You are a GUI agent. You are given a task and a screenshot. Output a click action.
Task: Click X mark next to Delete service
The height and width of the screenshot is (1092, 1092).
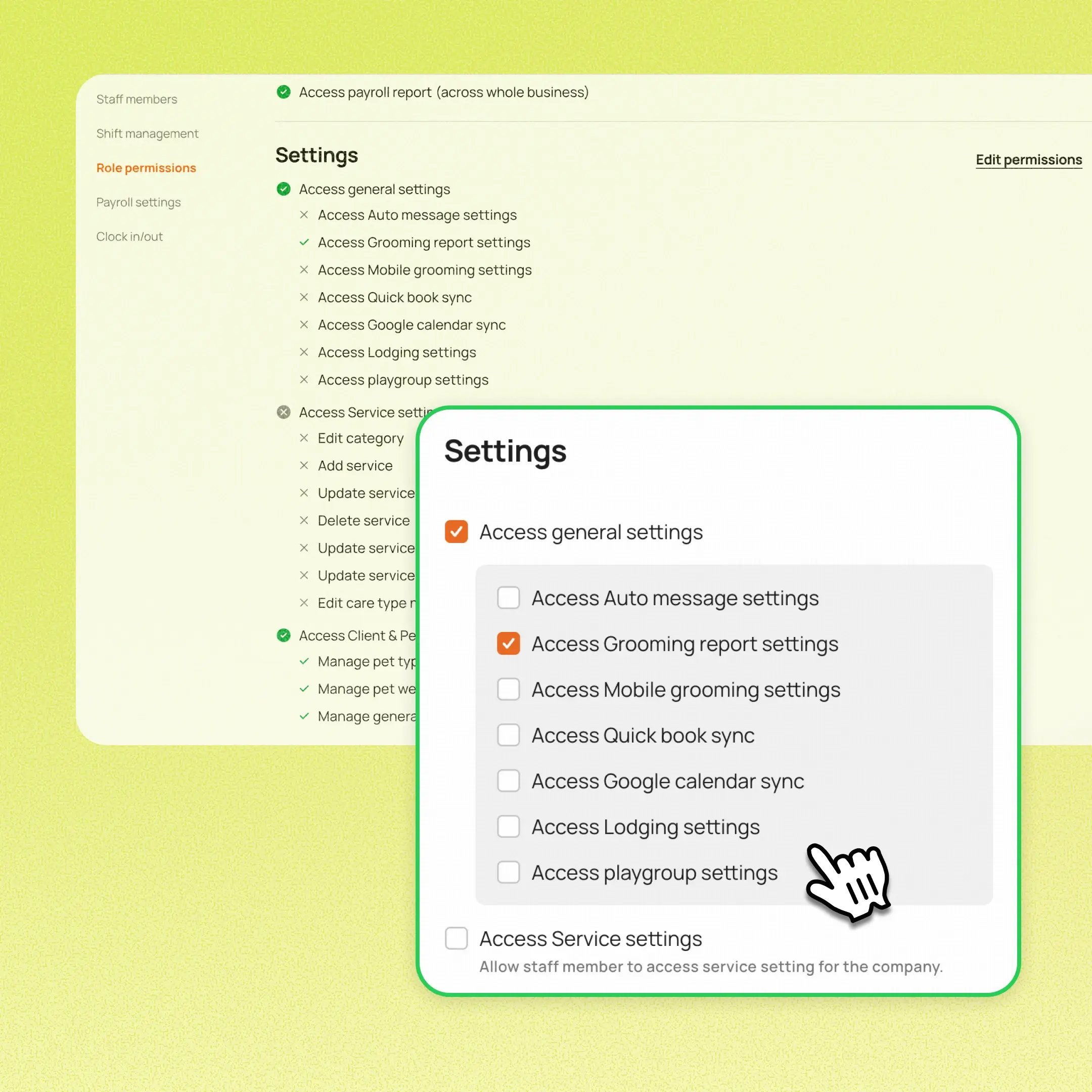coord(304,520)
